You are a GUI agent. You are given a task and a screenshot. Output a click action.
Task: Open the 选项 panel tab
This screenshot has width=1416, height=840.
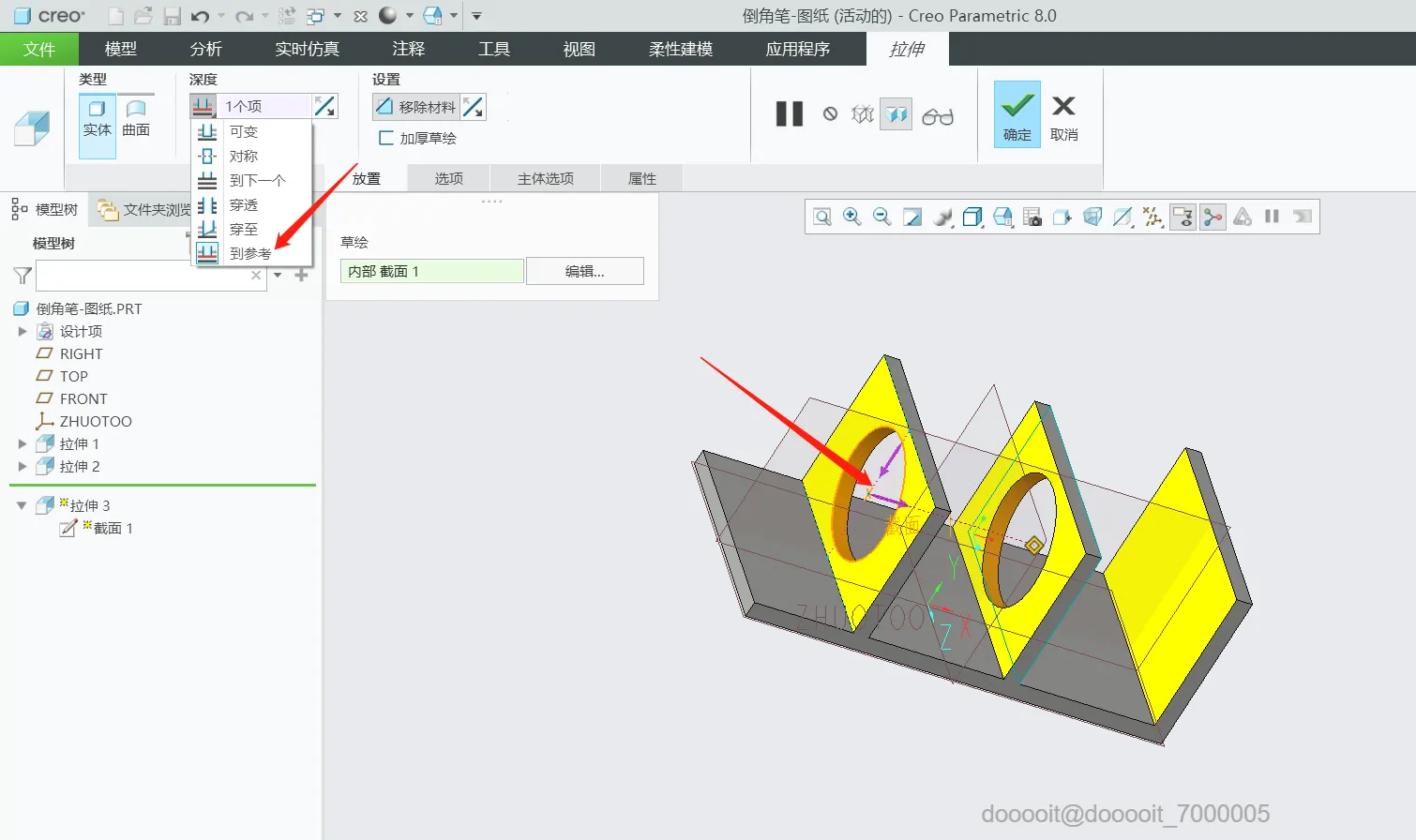coord(449,178)
